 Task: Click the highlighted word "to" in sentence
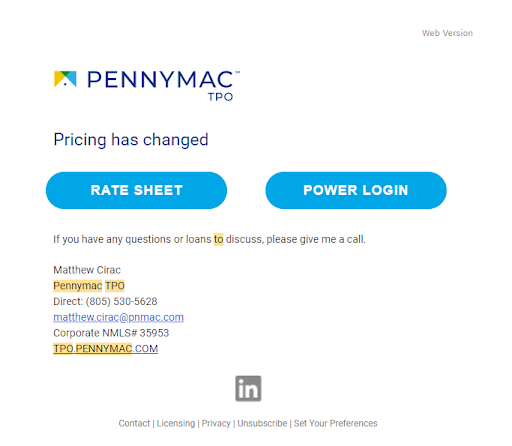point(218,239)
